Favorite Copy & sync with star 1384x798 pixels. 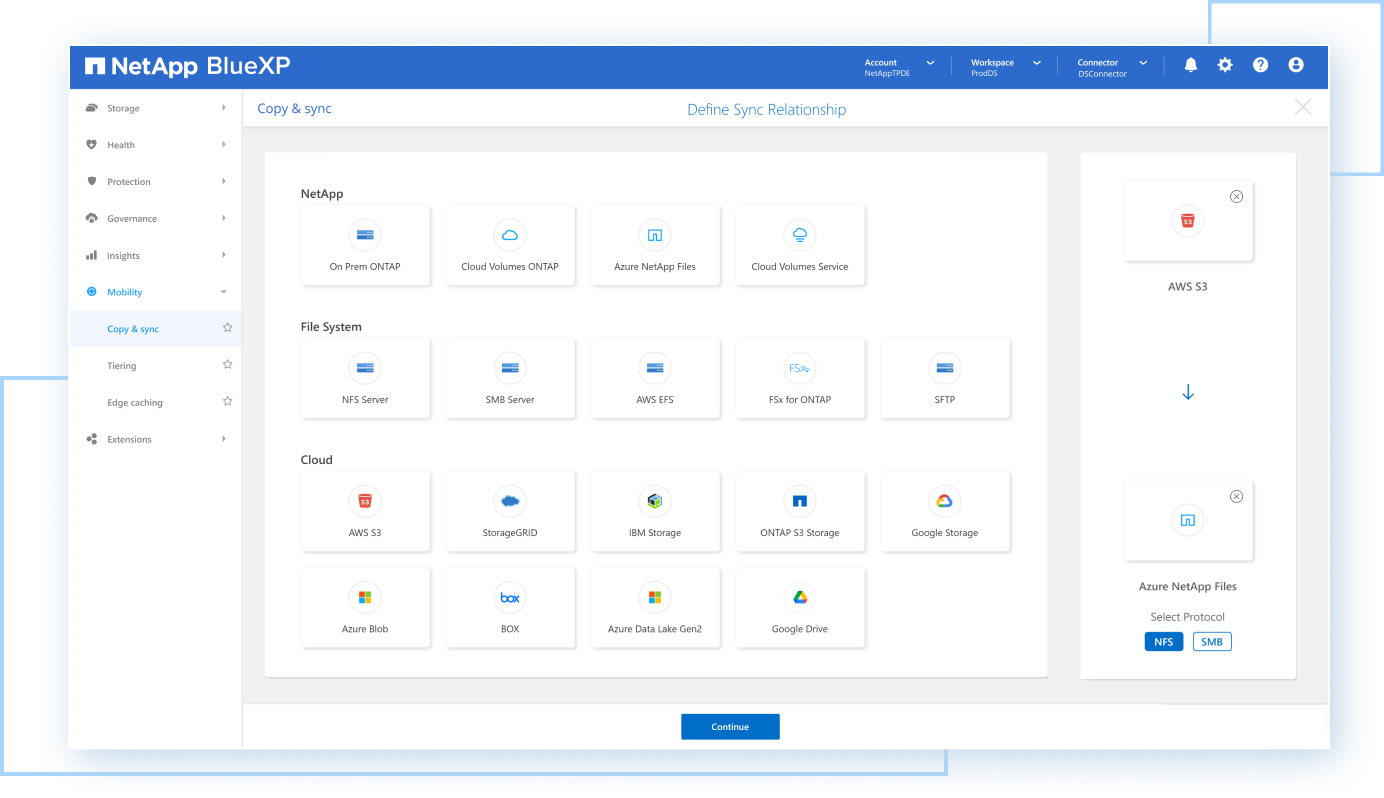click(x=227, y=328)
